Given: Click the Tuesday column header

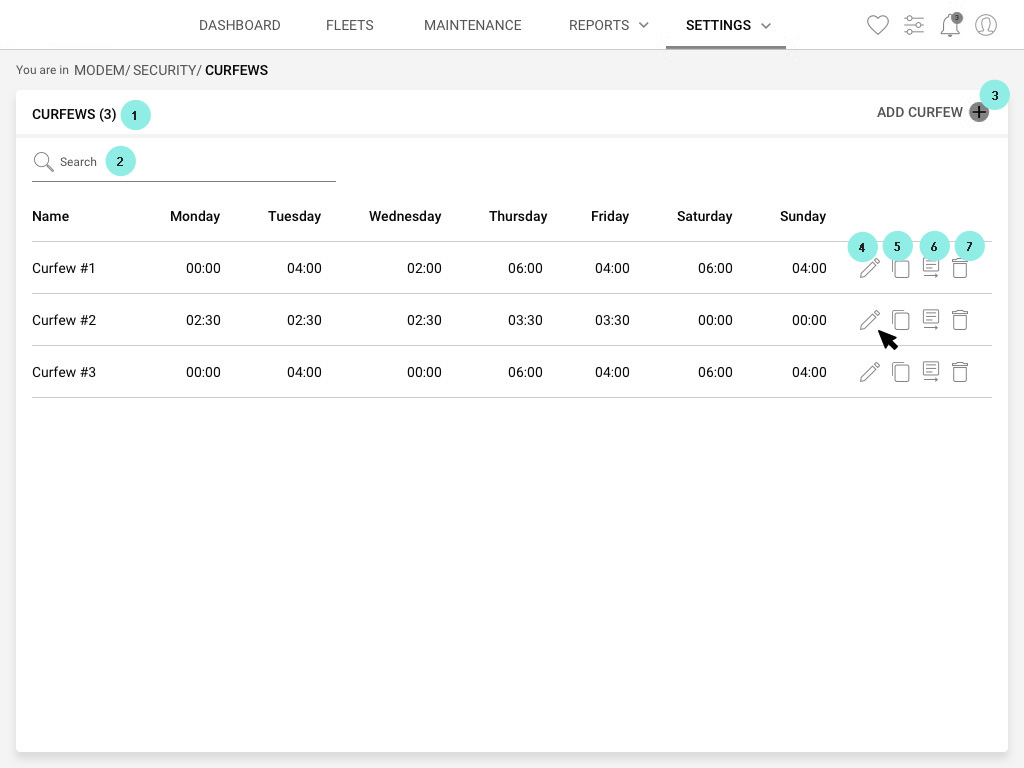Looking at the screenshot, I should pyautogui.click(x=294, y=216).
